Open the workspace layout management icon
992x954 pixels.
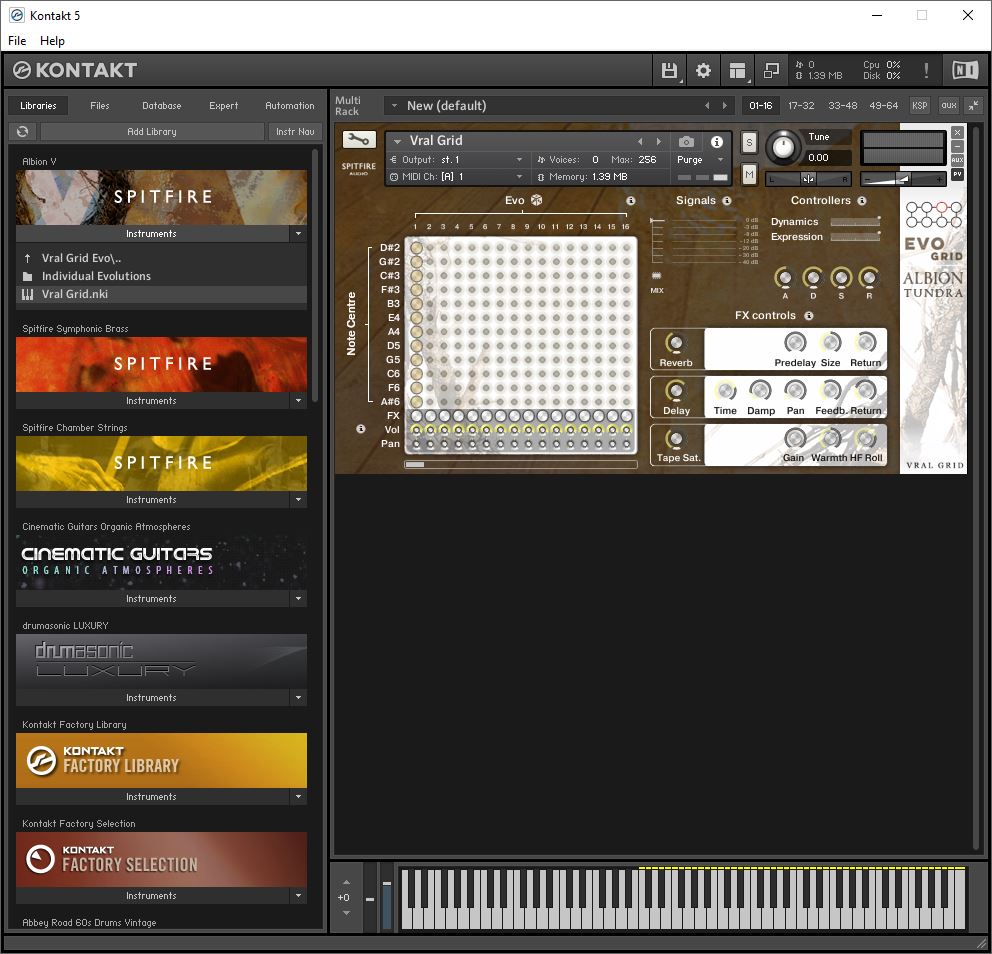737,70
